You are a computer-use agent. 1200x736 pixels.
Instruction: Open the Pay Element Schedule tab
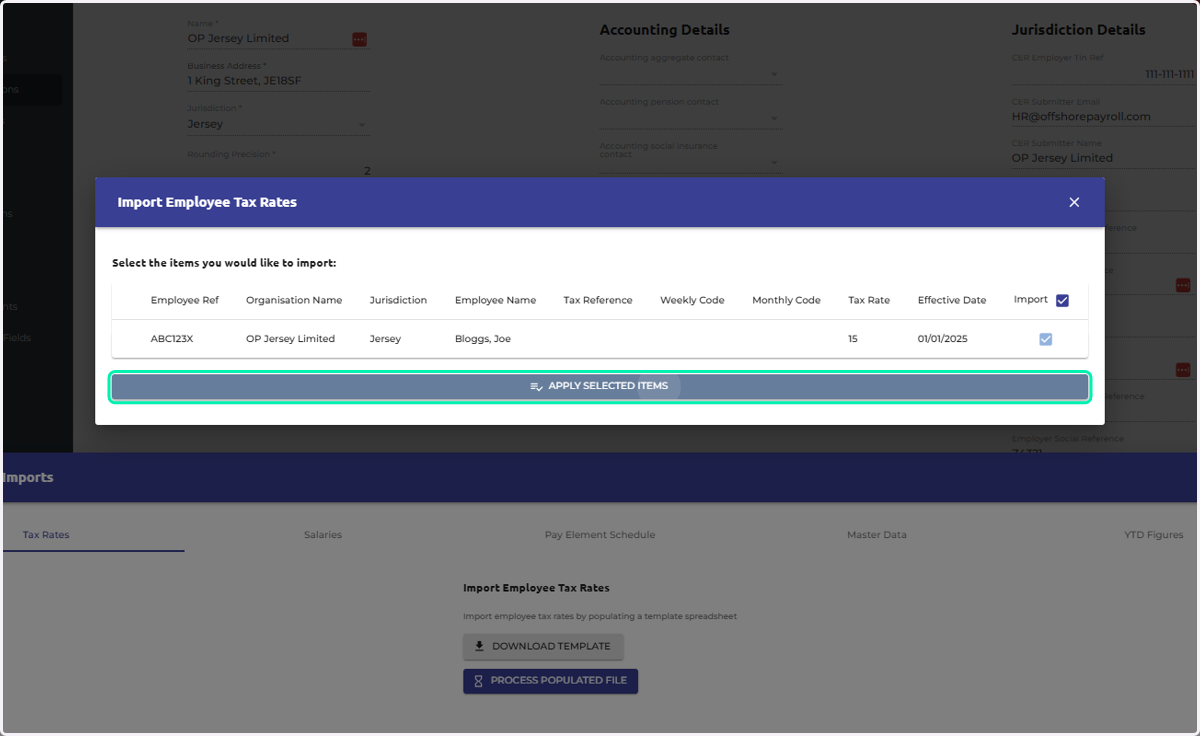click(600, 535)
